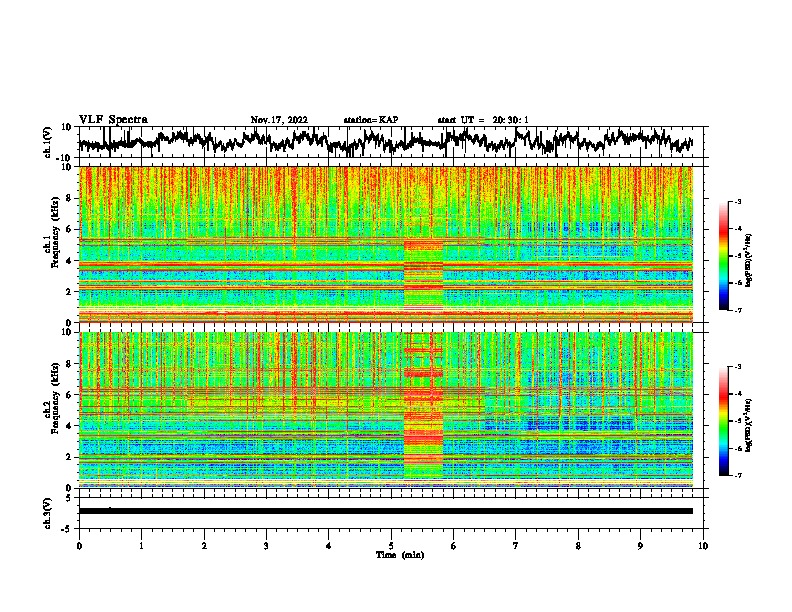
Task: Click the broadband burst in the ch.2 spectrogram
Action: pyautogui.click(x=423, y=405)
